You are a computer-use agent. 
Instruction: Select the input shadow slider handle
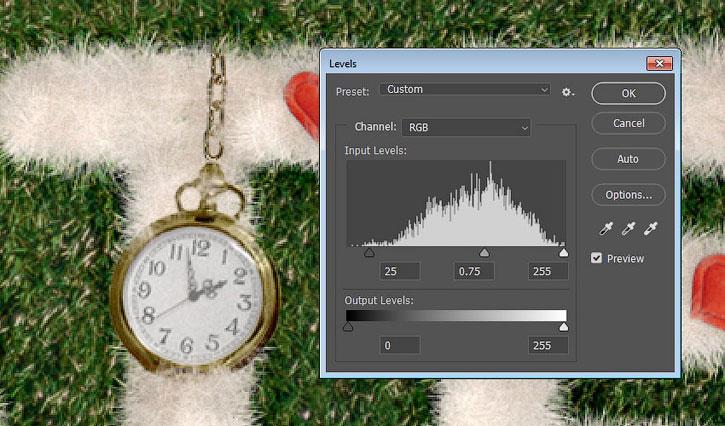coord(369,253)
